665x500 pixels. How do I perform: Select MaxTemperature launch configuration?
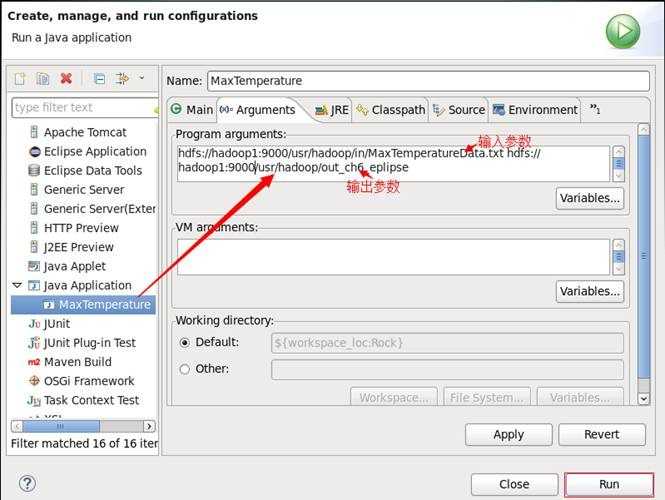(84, 304)
